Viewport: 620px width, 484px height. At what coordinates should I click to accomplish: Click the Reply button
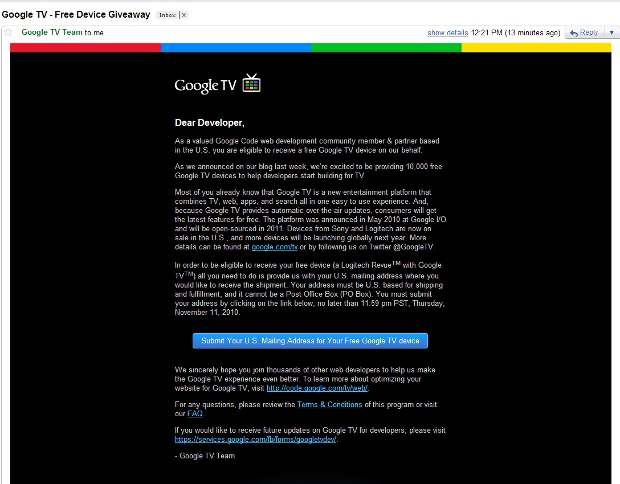click(584, 33)
